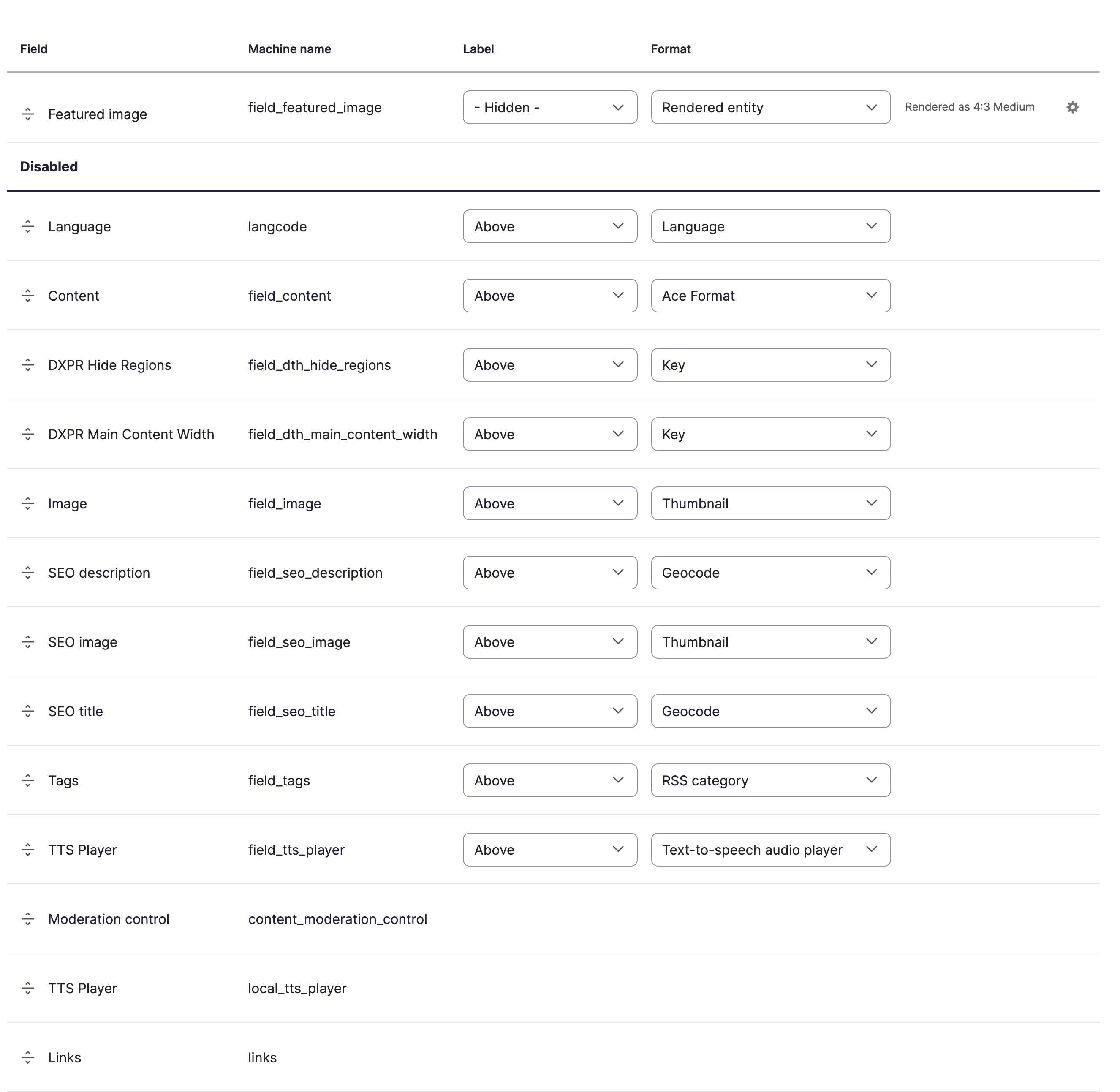Open the Language format dropdown
Image resolution: width=1120 pixels, height=1092 pixels.
(x=771, y=226)
